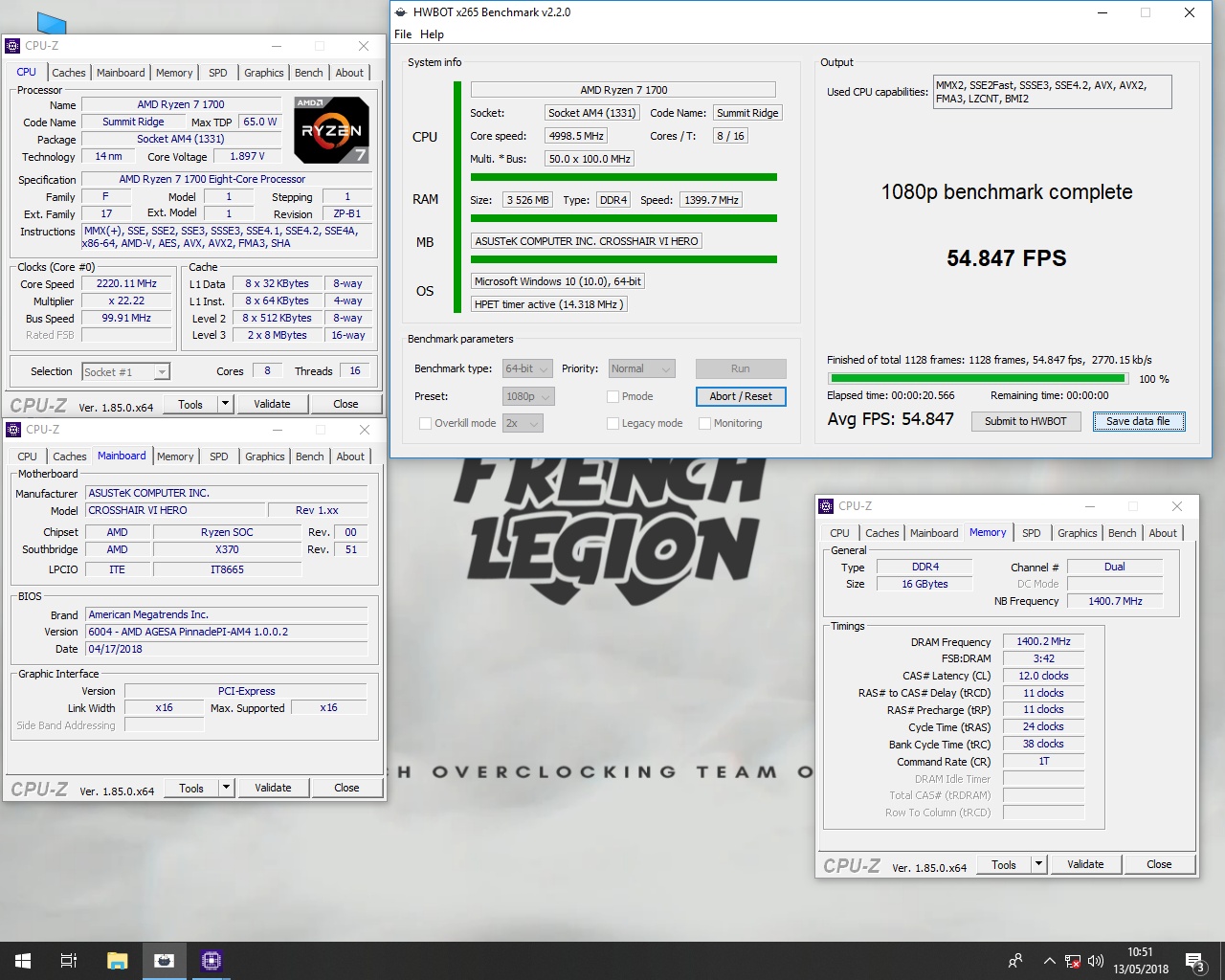The width and height of the screenshot is (1225, 980).
Task: Enable the Monitoring checkbox
Action: (704, 423)
